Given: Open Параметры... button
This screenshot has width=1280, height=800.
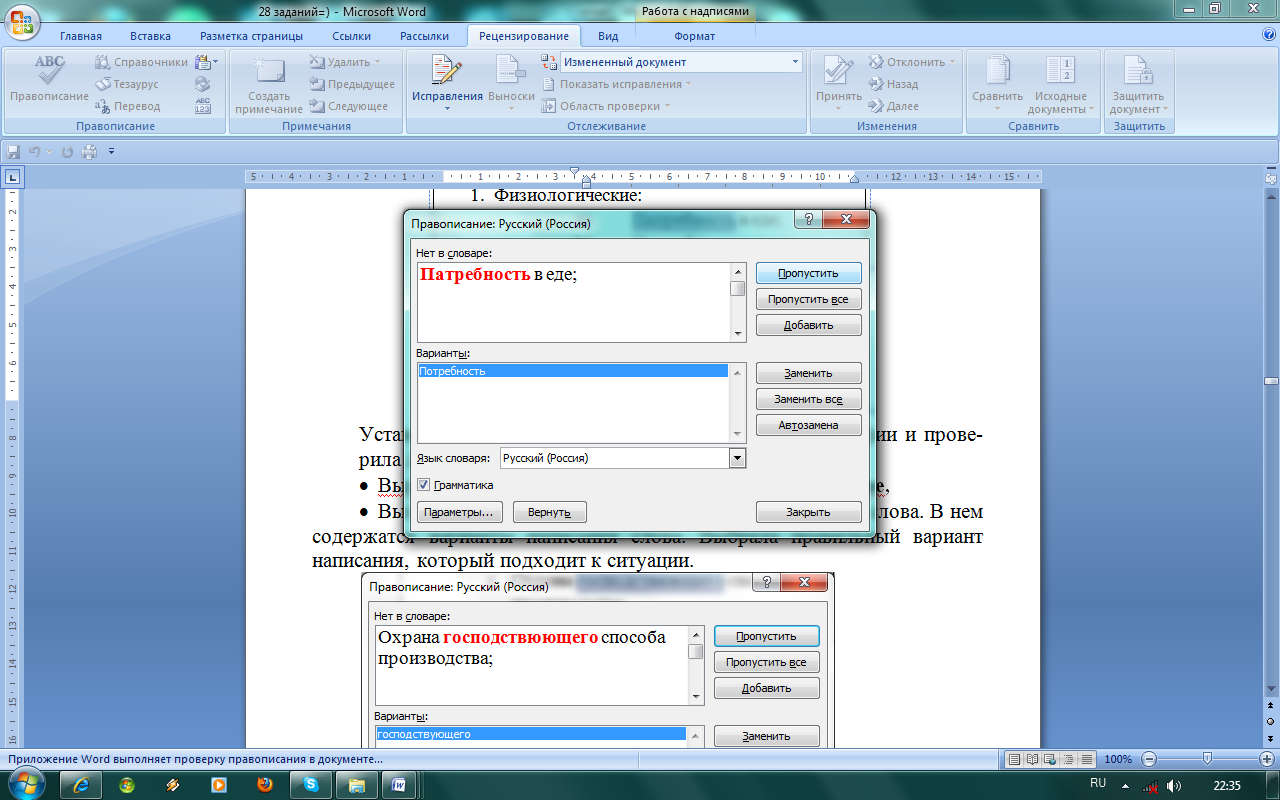Looking at the screenshot, I should point(459,512).
